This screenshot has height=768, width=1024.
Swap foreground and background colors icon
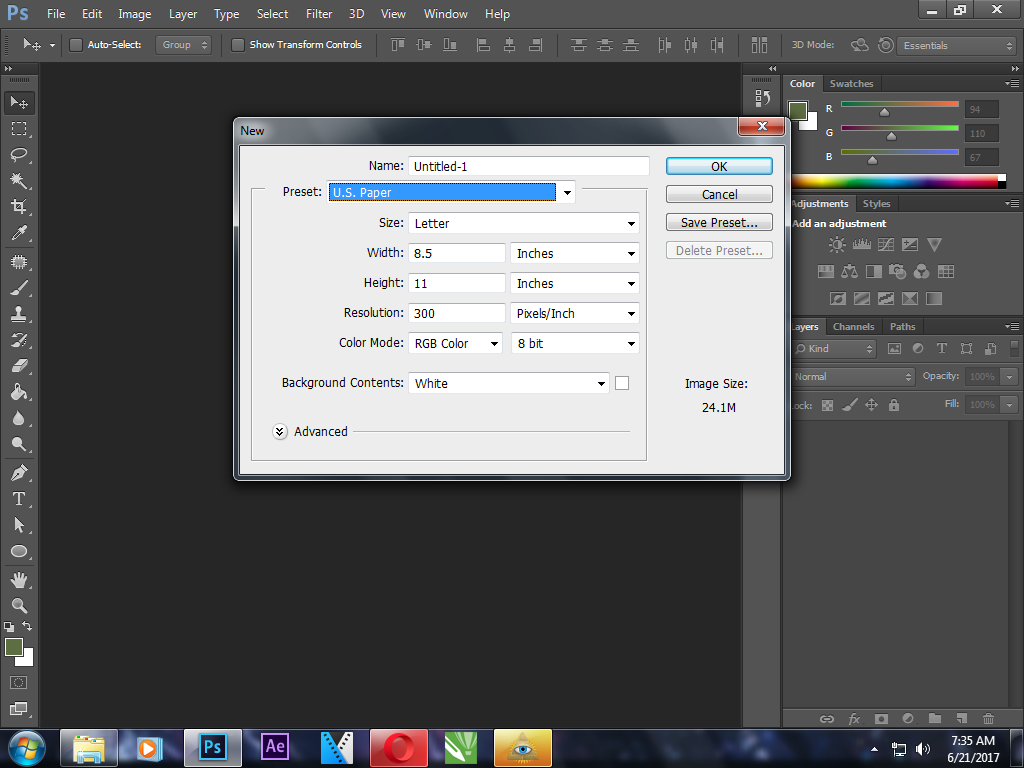(27, 626)
